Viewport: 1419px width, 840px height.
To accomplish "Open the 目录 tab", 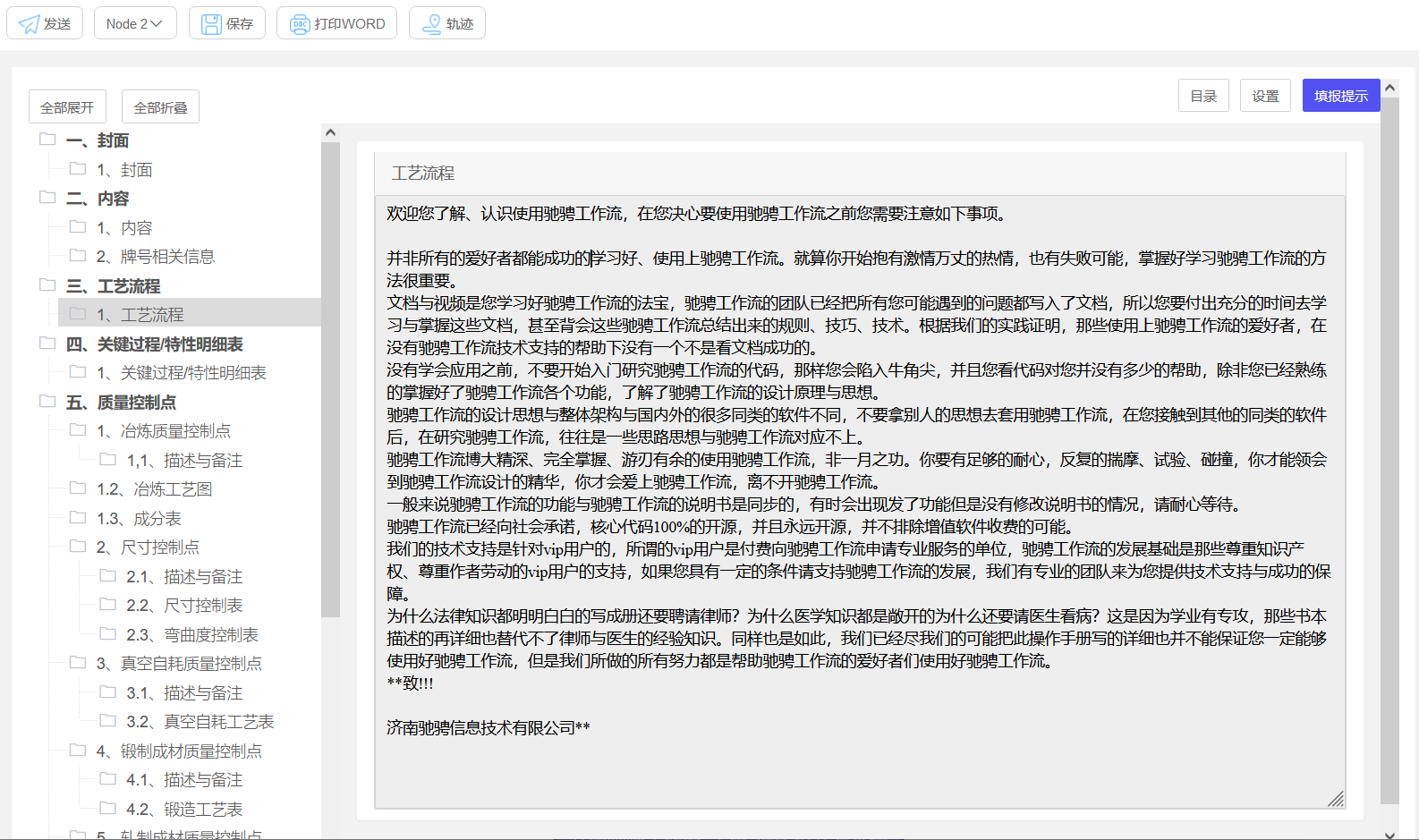I will click(1203, 96).
